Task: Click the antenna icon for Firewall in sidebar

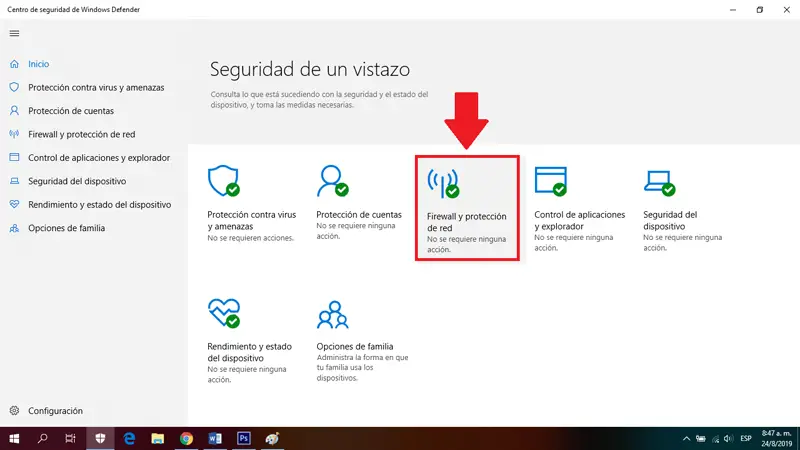Action: pos(14,134)
